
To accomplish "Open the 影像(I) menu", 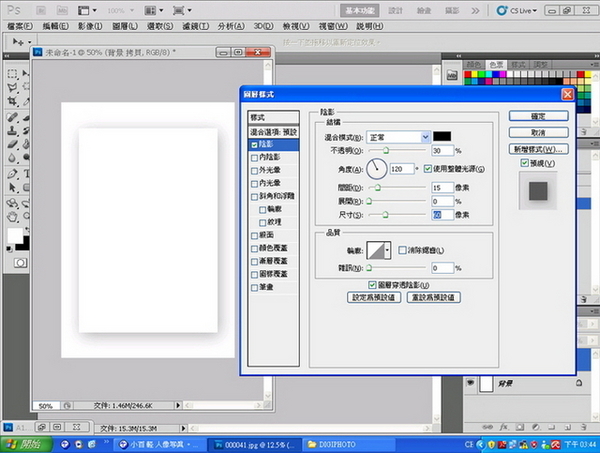I will 90,26.
